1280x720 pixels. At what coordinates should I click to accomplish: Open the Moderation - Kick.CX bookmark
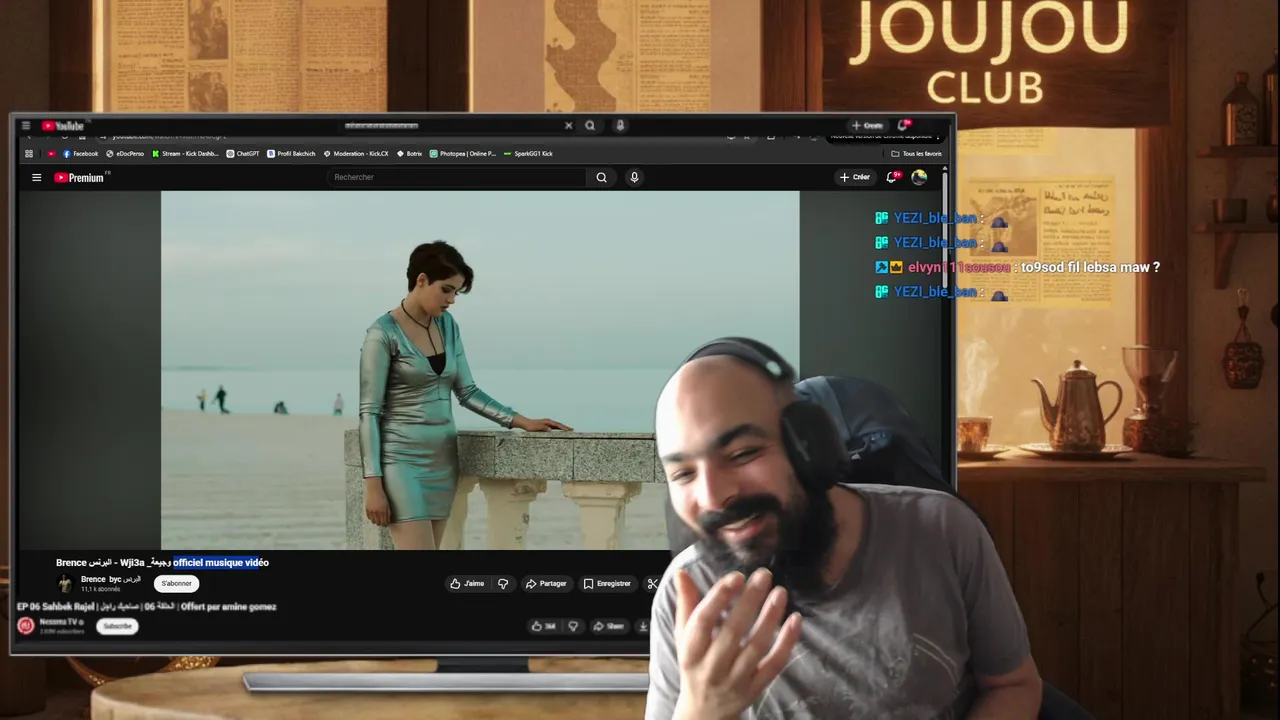356,154
